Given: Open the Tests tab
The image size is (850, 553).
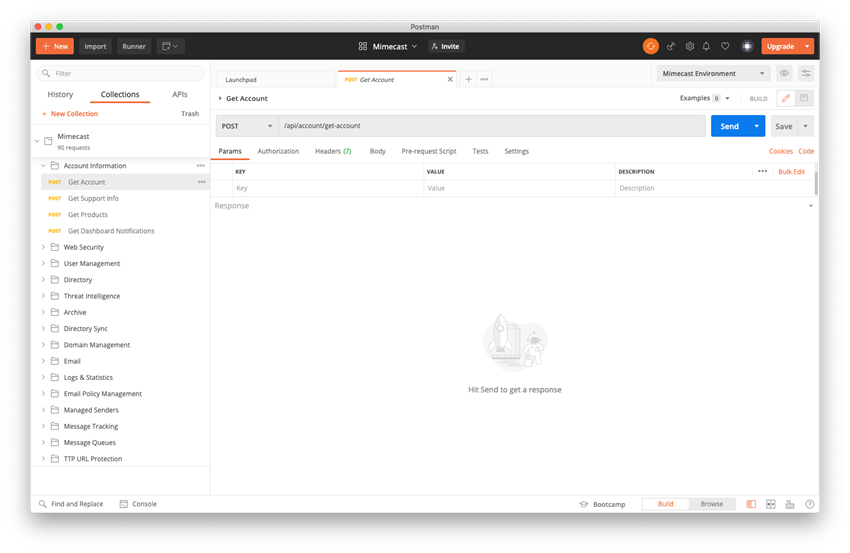Looking at the screenshot, I should 480,151.
